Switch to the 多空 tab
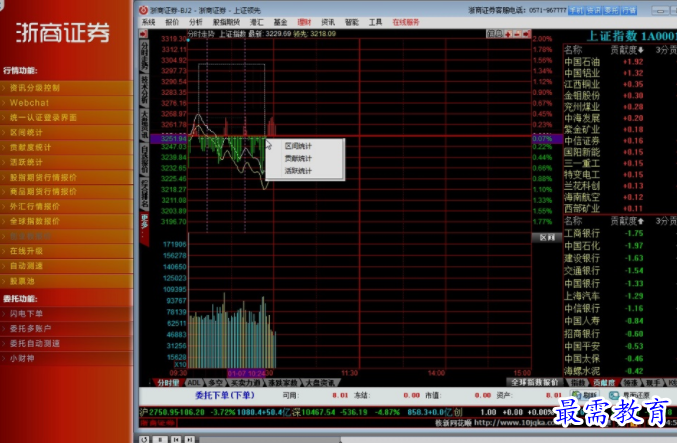This screenshot has width=677, height=443. point(215,383)
